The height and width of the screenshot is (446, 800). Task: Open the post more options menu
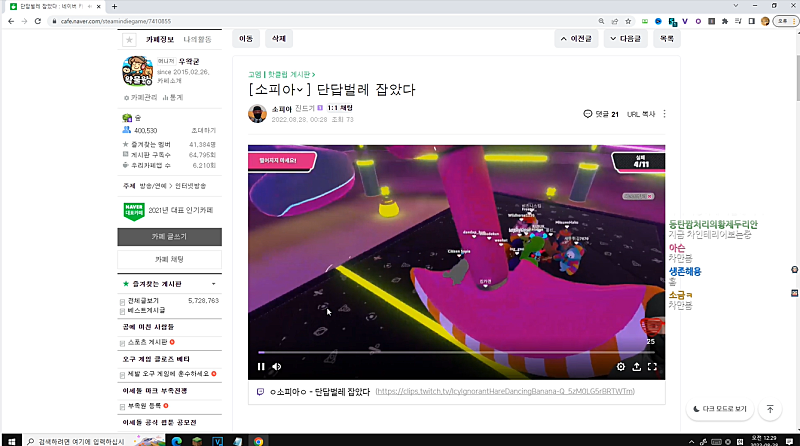click(664, 114)
